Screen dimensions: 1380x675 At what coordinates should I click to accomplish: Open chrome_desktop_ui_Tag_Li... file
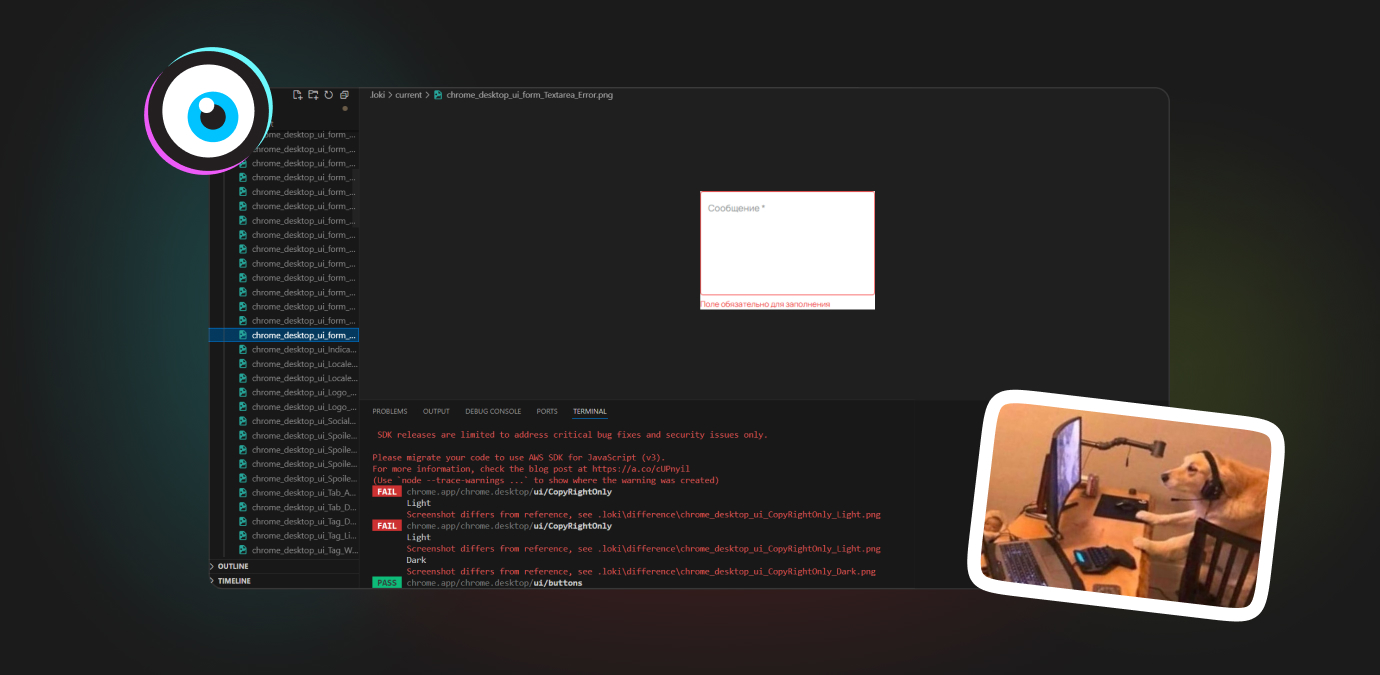click(x=303, y=536)
